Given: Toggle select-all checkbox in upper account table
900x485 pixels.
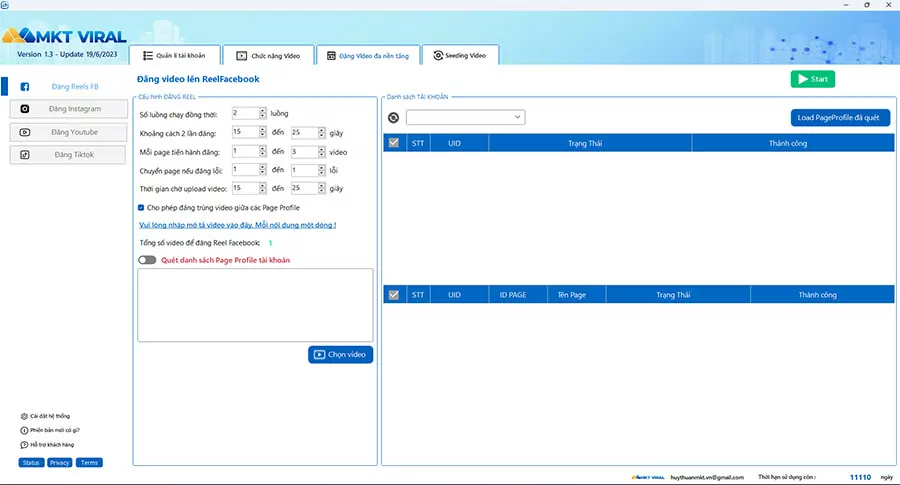Looking at the screenshot, I should coord(394,143).
